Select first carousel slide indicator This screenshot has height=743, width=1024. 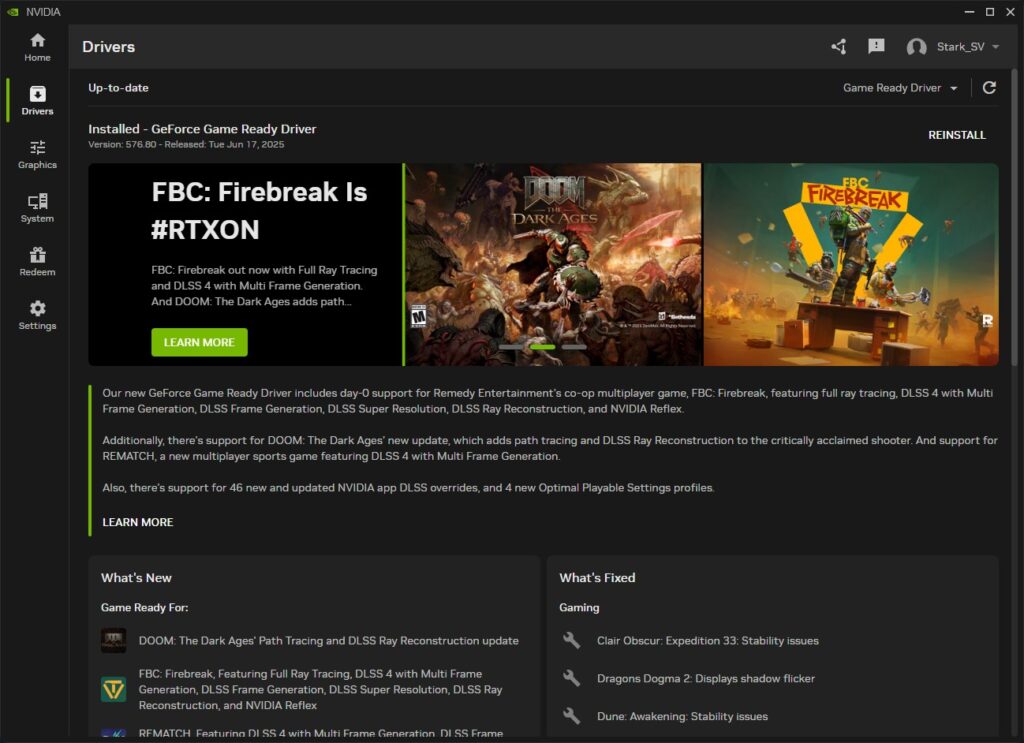(x=510, y=347)
